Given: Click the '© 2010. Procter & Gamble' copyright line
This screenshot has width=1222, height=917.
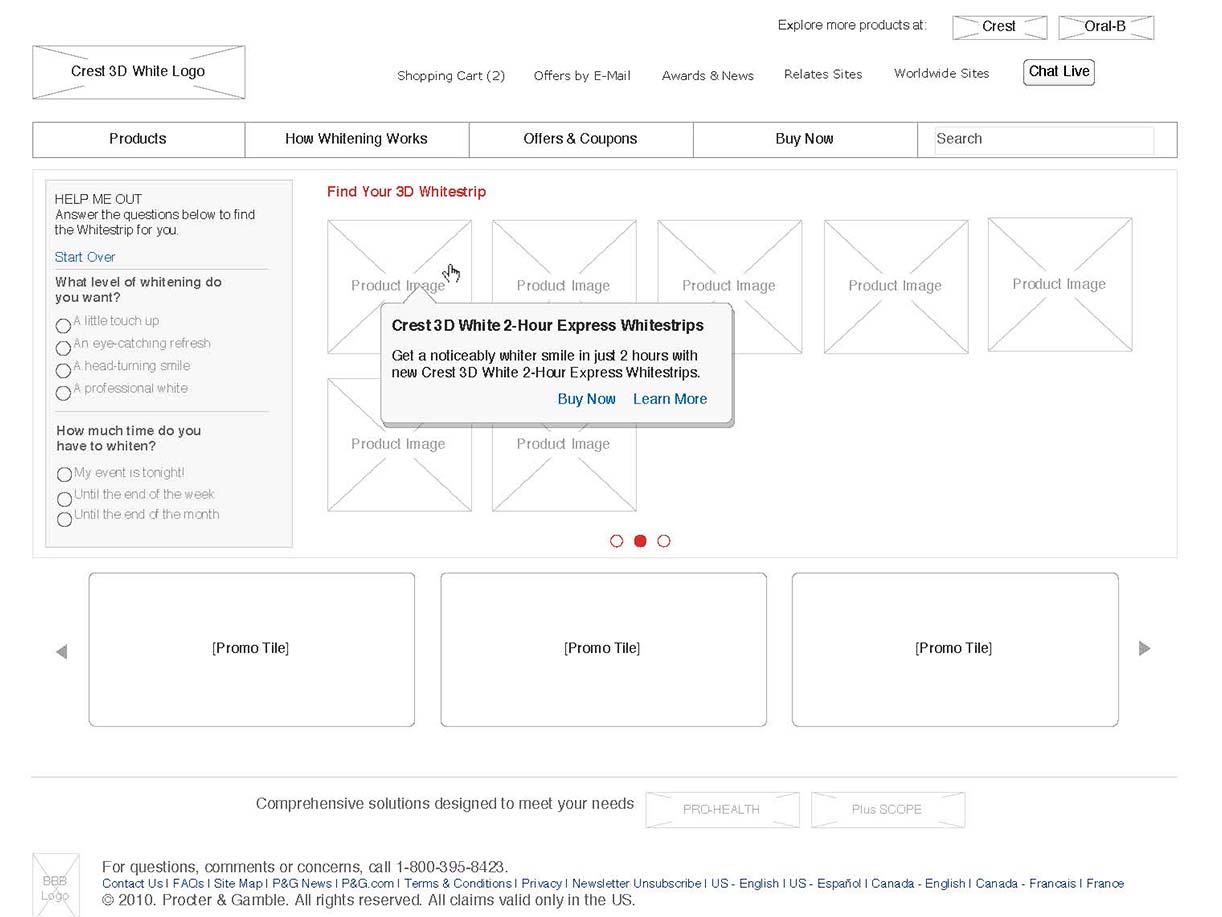Looking at the screenshot, I should pyautogui.click(x=369, y=900).
